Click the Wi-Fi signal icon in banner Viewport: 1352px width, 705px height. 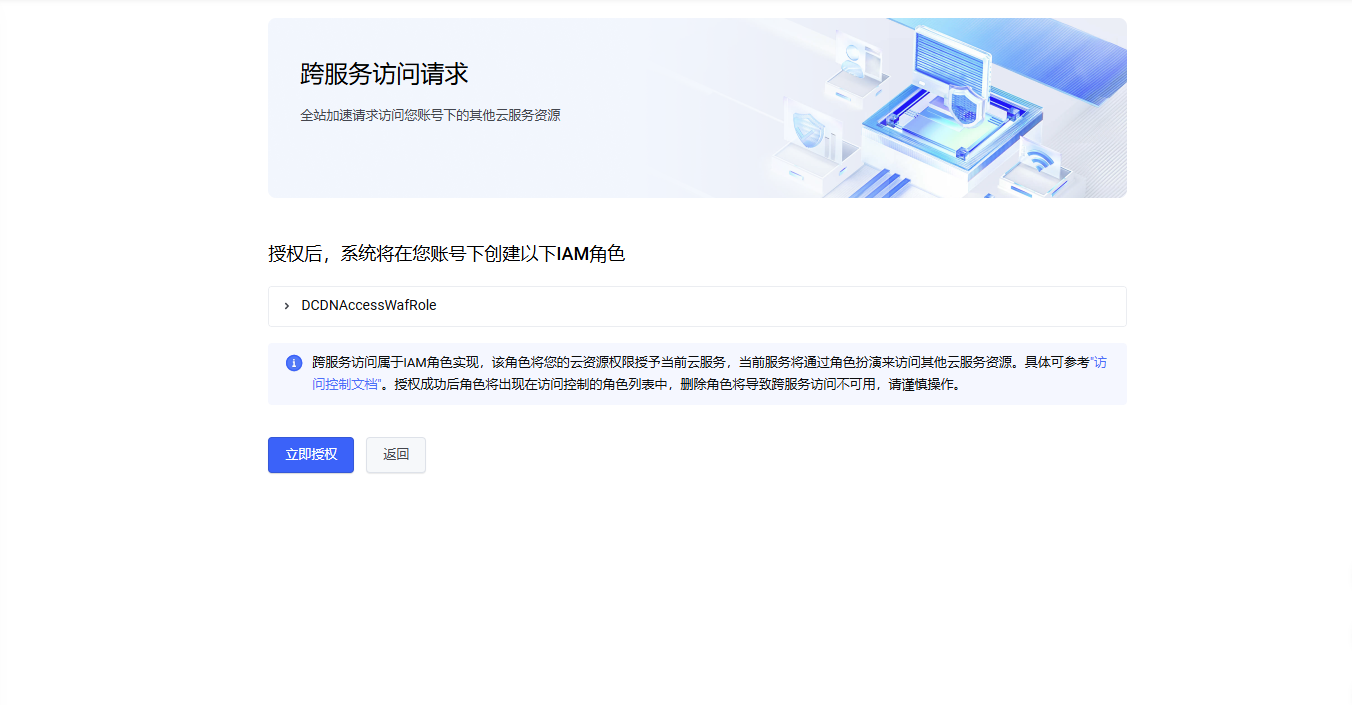coord(1041,160)
